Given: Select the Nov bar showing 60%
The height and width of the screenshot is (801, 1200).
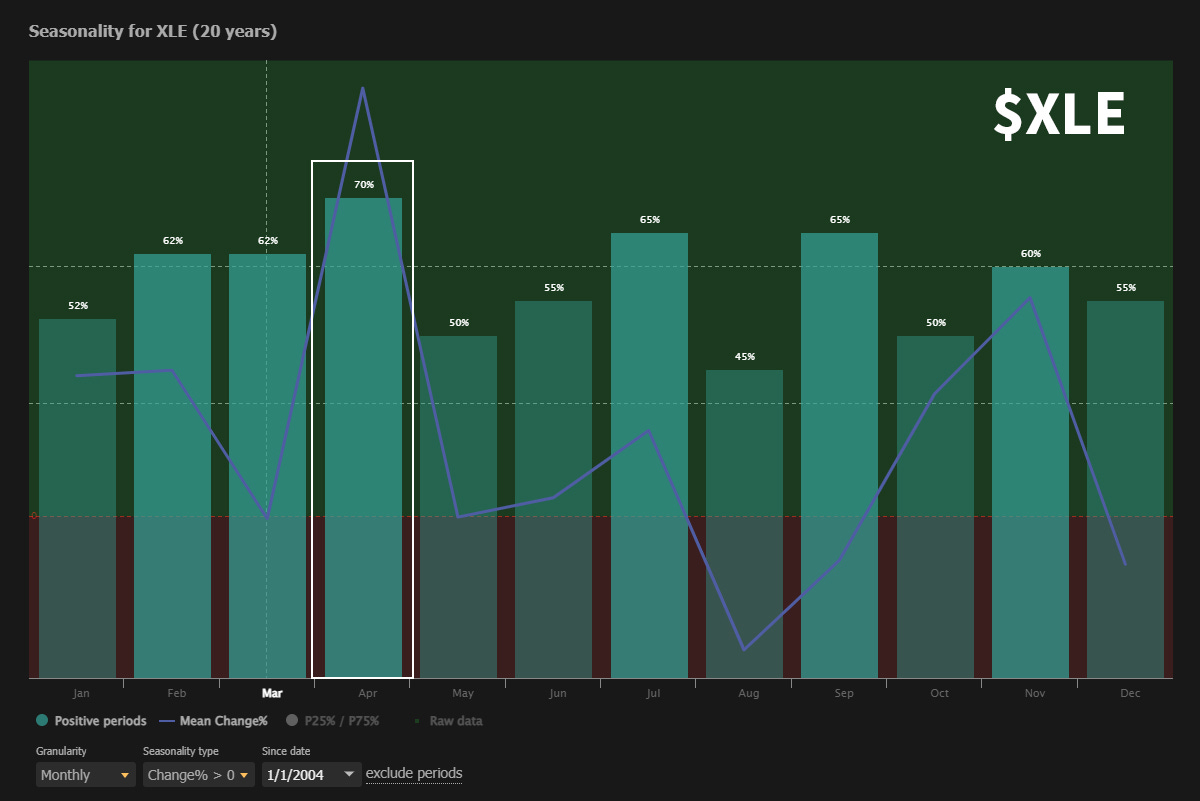Looking at the screenshot, I should pyautogui.click(x=1030, y=472).
